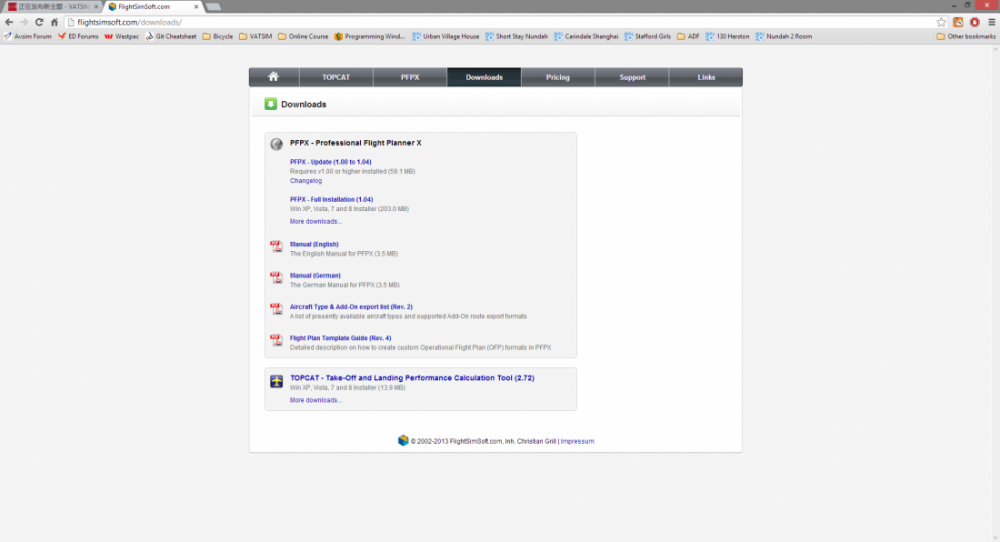Download PFPX Update 1.00 to 1.04
The height and width of the screenshot is (542, 1000).
coord(330,162)
